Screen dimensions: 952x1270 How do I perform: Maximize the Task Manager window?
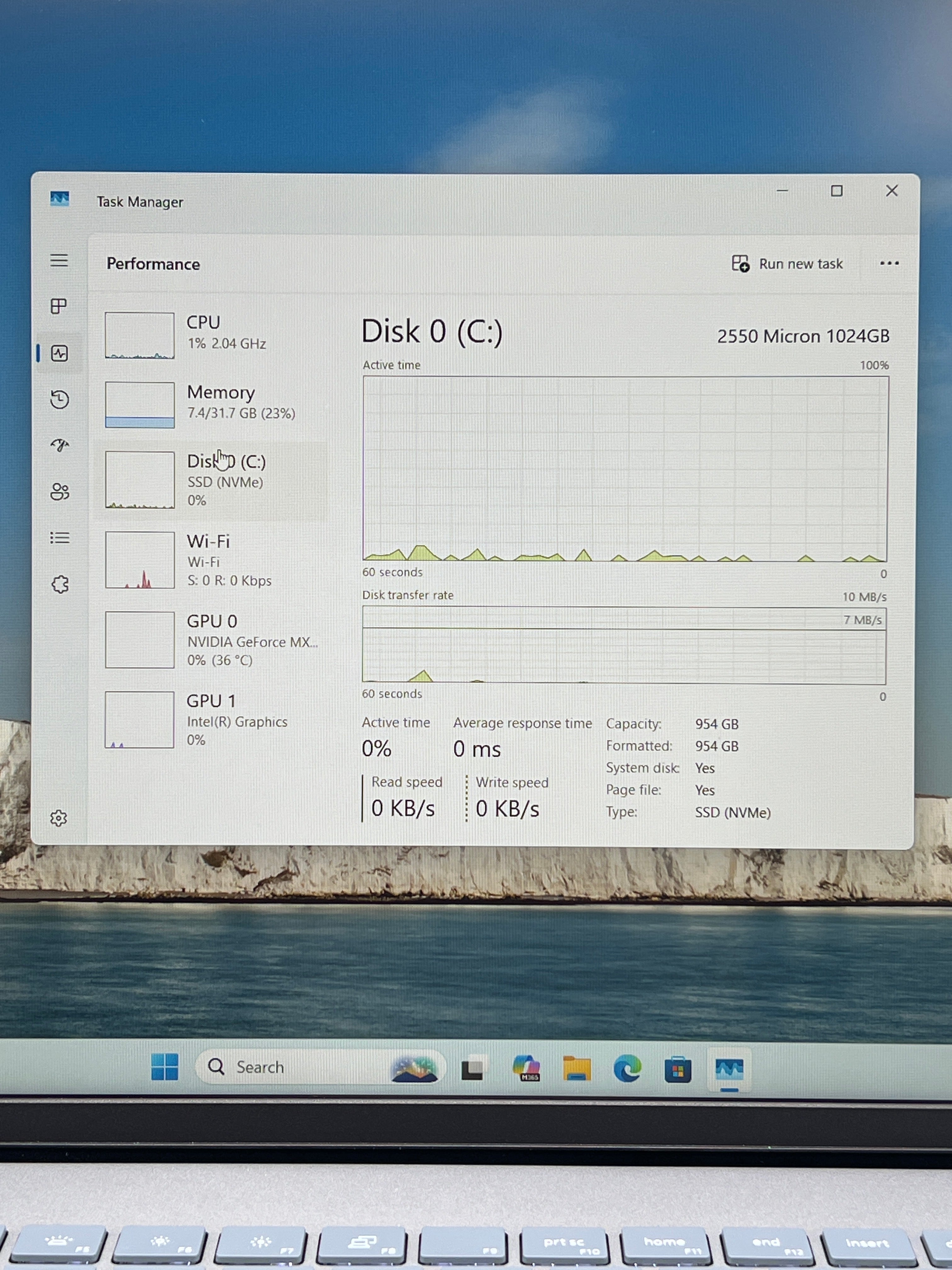[x=837, y=191]
